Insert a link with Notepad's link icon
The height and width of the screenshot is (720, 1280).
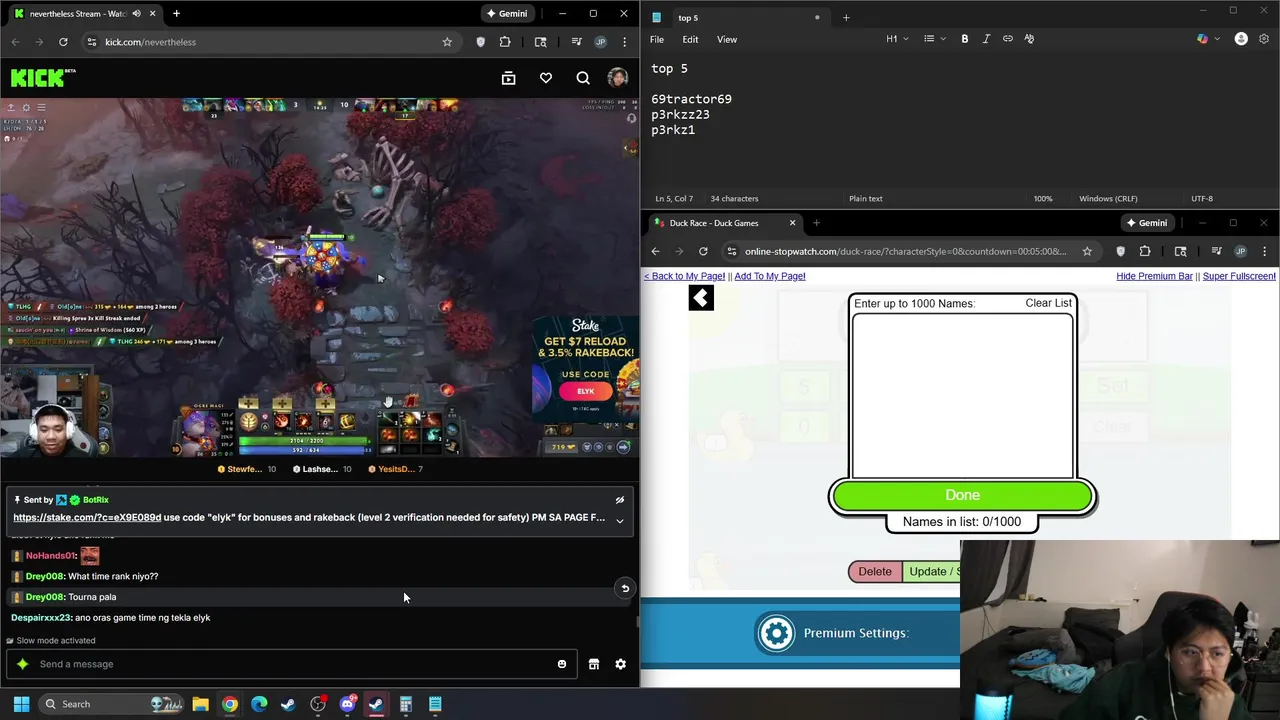pyautogui.click(x=1008, y=39)
